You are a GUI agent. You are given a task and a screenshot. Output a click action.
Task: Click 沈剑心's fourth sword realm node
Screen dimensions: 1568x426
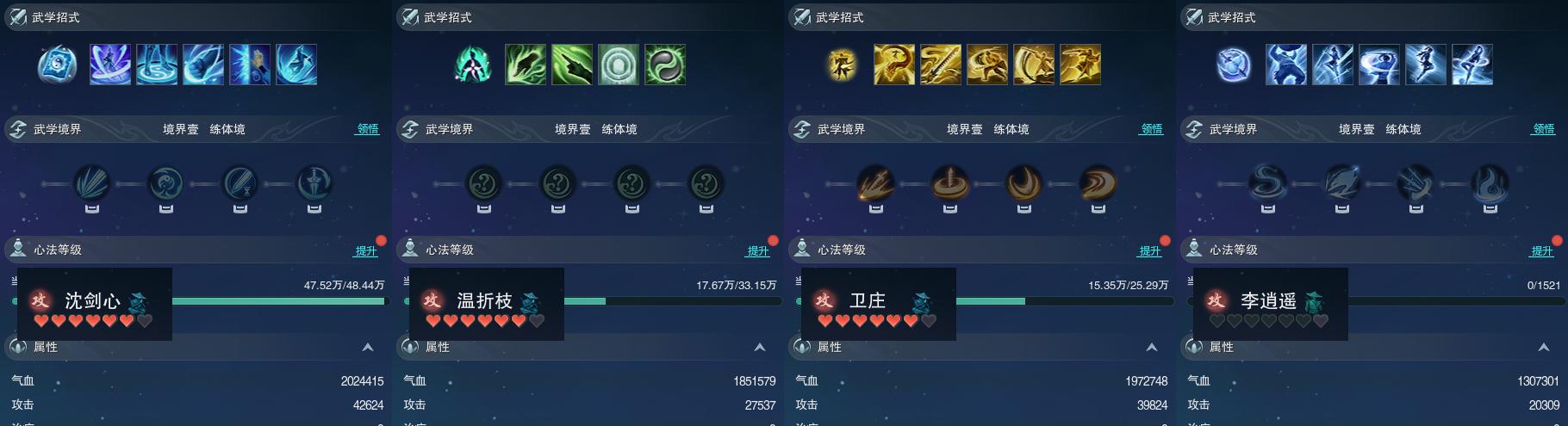[x=314, y=183]
